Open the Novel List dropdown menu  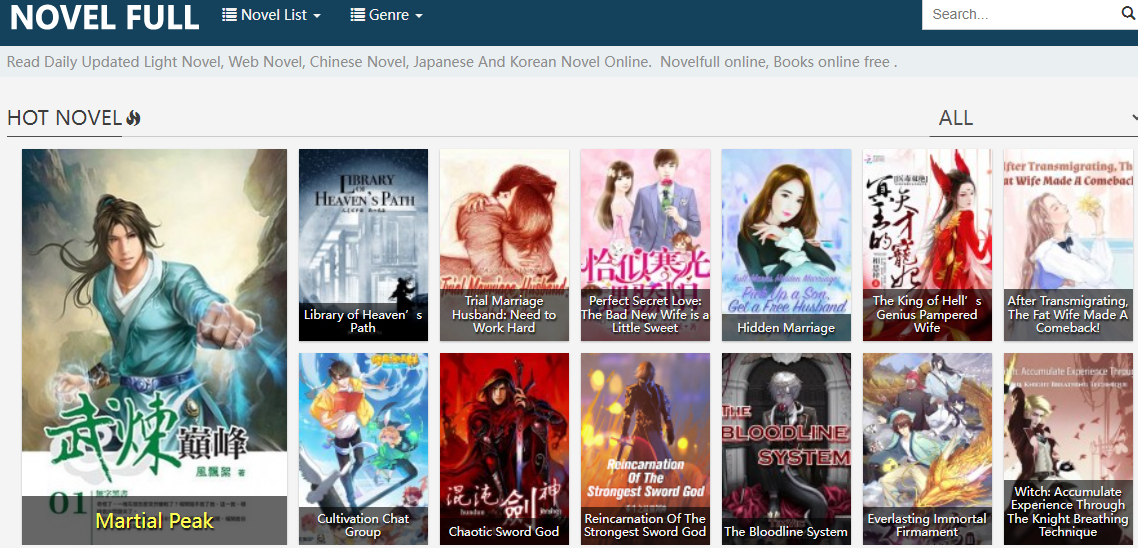[x=271, y=15]
